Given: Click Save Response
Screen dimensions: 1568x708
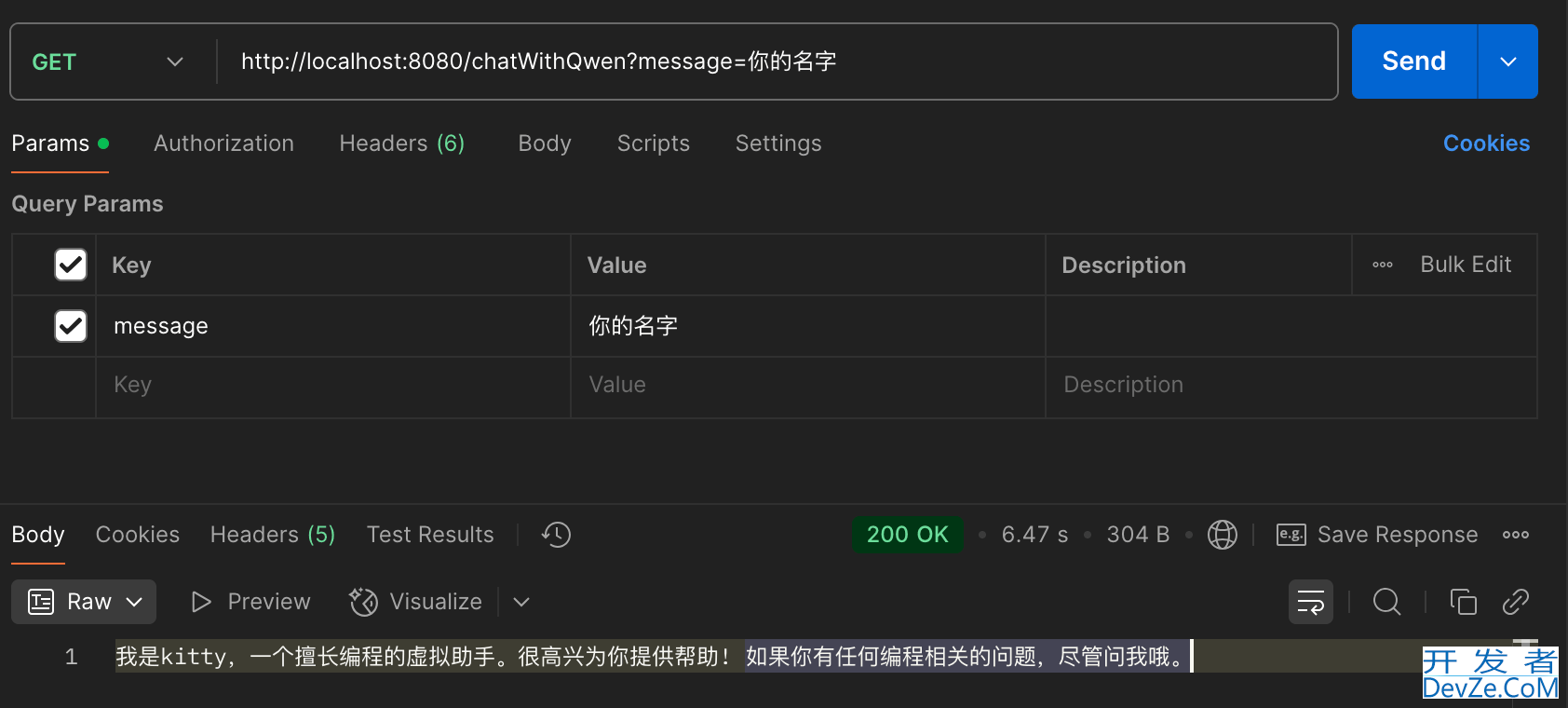Looking at the screenshot, I should pos(1377,535).
